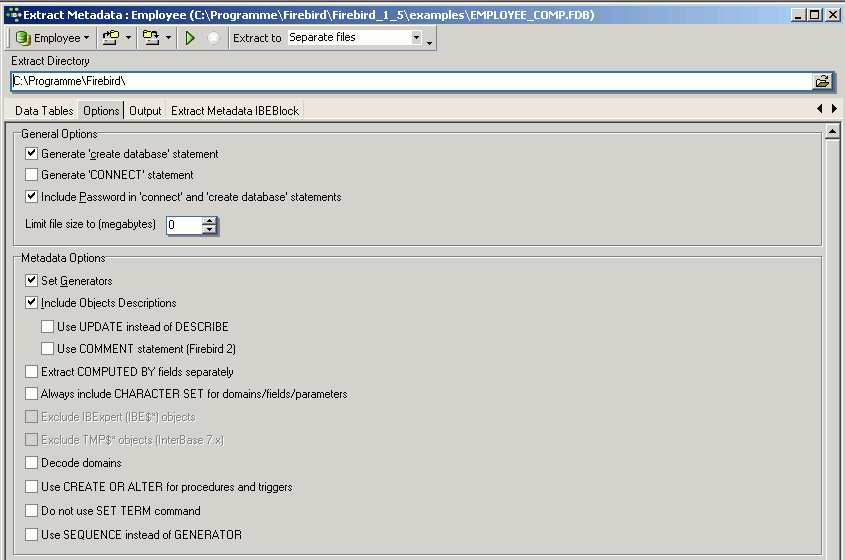This screenshot has width=845, height=560.
Task: Switch to the Data Tables tab
Action: coord(44,110)
